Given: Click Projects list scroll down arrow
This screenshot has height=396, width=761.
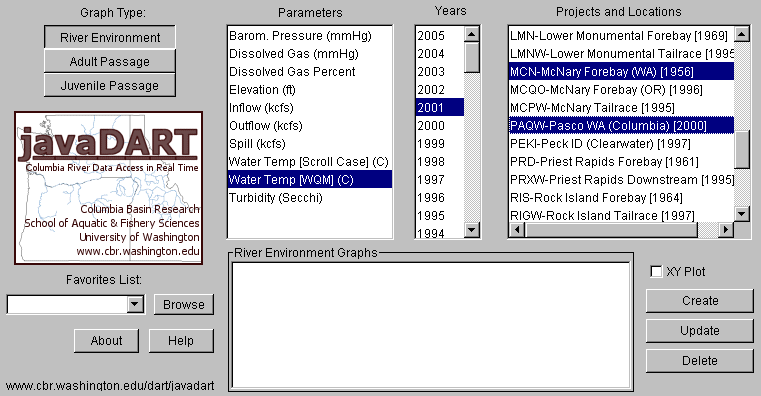Looking at the screenshot, I should click(742, 214).
